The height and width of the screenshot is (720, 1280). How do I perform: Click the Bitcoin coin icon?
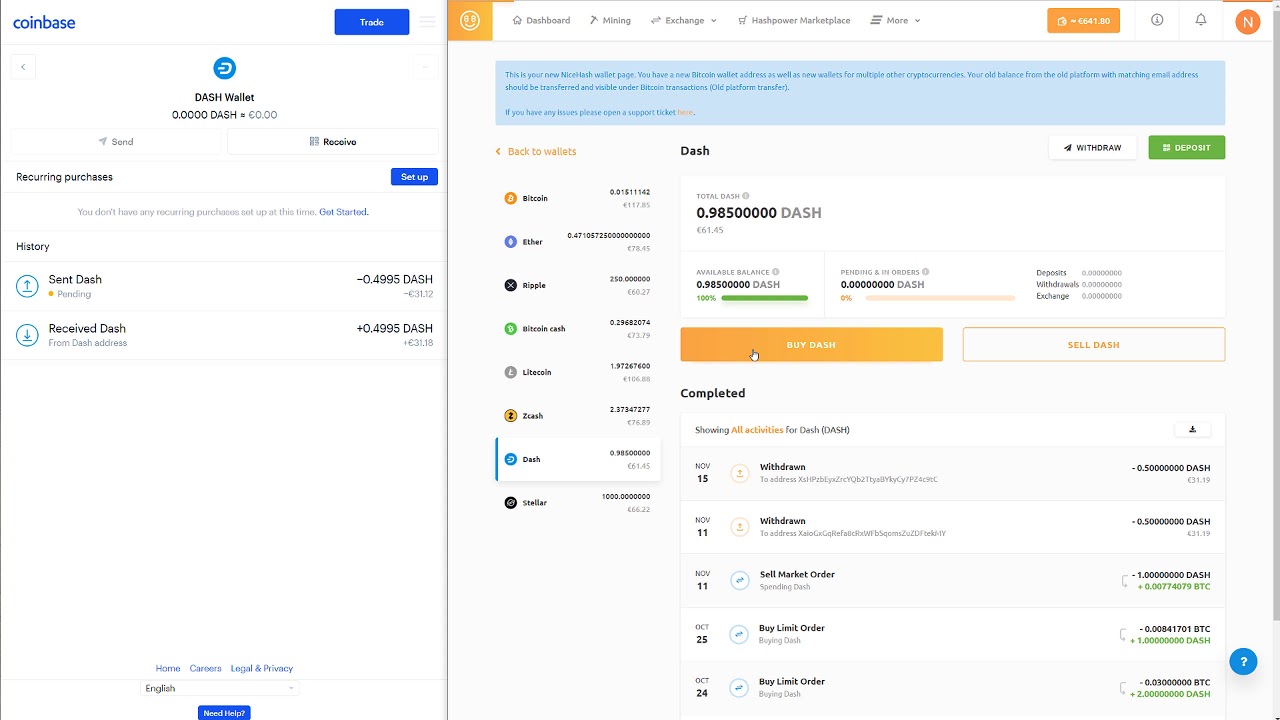click(x=510, y=198)
